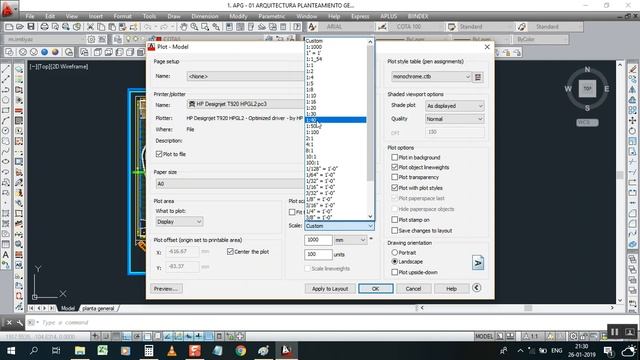Open the Format menu
This screenshot has width=640, height=360.
[x=122, y=16]
